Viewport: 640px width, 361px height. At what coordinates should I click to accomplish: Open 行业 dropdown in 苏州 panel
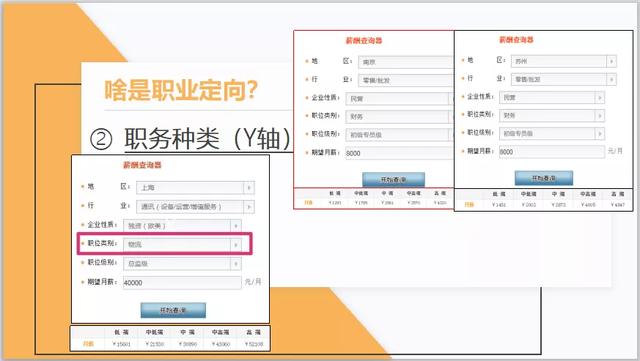click(563, 79)
